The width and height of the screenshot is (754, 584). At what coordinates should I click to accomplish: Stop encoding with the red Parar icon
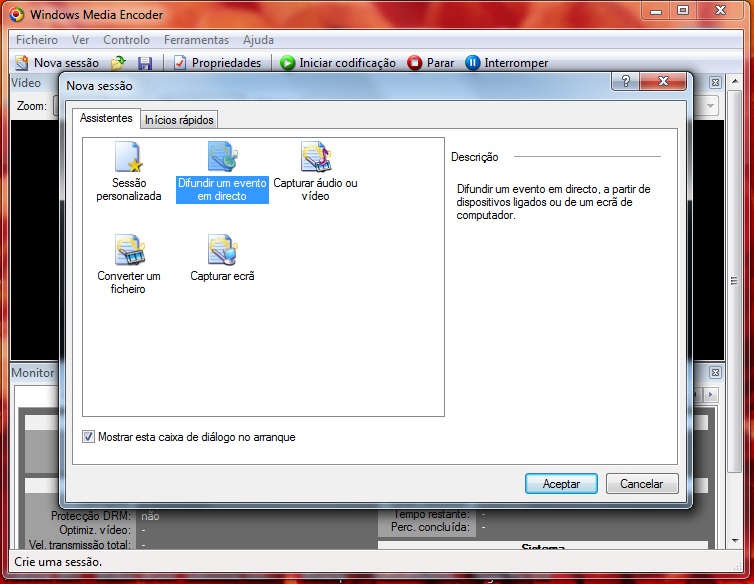click(414, 63)
